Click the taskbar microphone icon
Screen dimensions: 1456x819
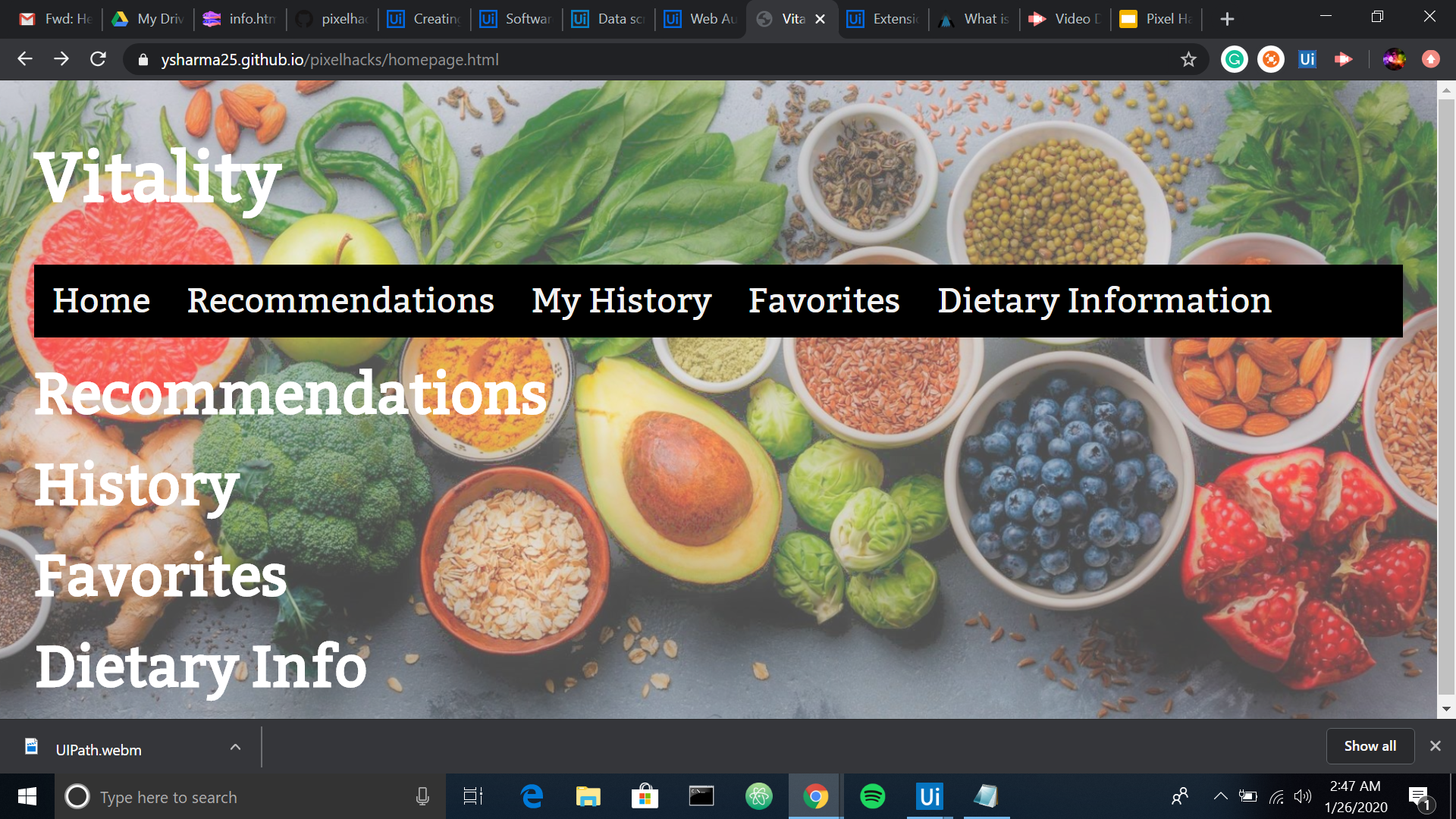pyautogui.click(x=422, y=796)
